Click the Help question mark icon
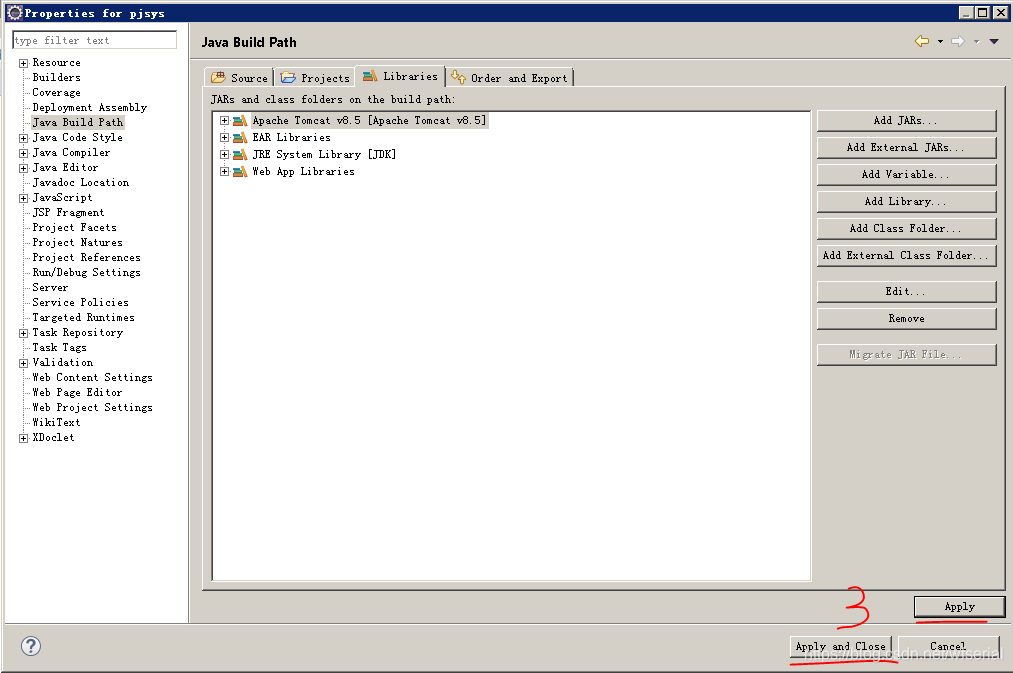 point(31,646)
